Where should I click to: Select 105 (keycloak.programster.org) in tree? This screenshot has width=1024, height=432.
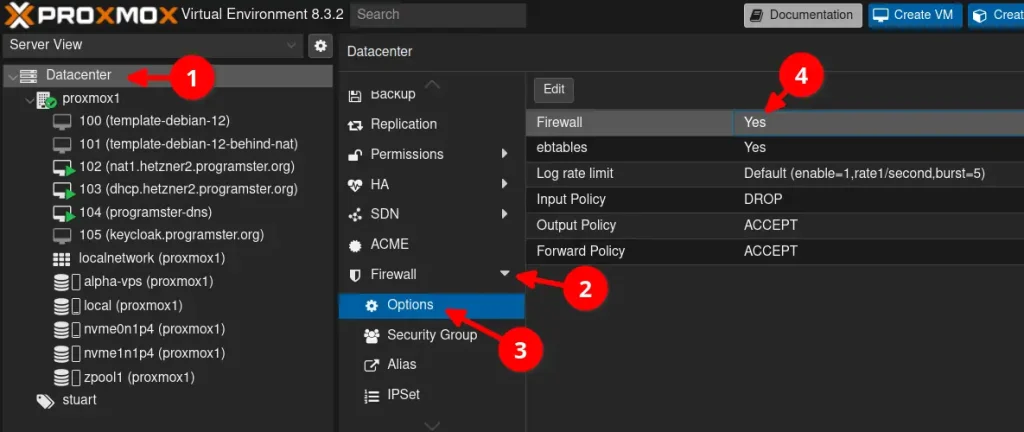coord(171,234)
